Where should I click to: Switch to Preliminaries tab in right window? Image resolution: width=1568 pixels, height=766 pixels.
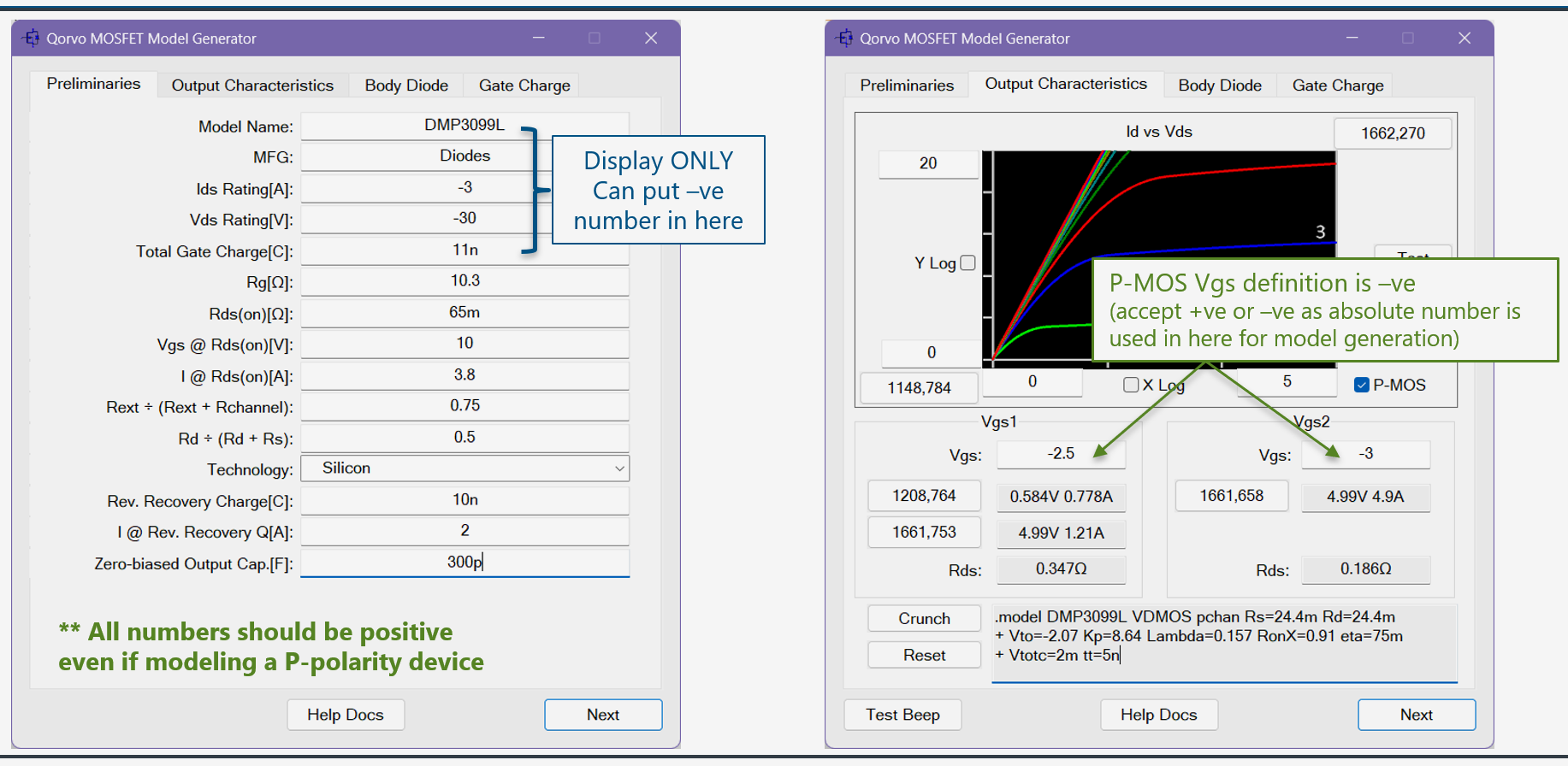(907, 85)
